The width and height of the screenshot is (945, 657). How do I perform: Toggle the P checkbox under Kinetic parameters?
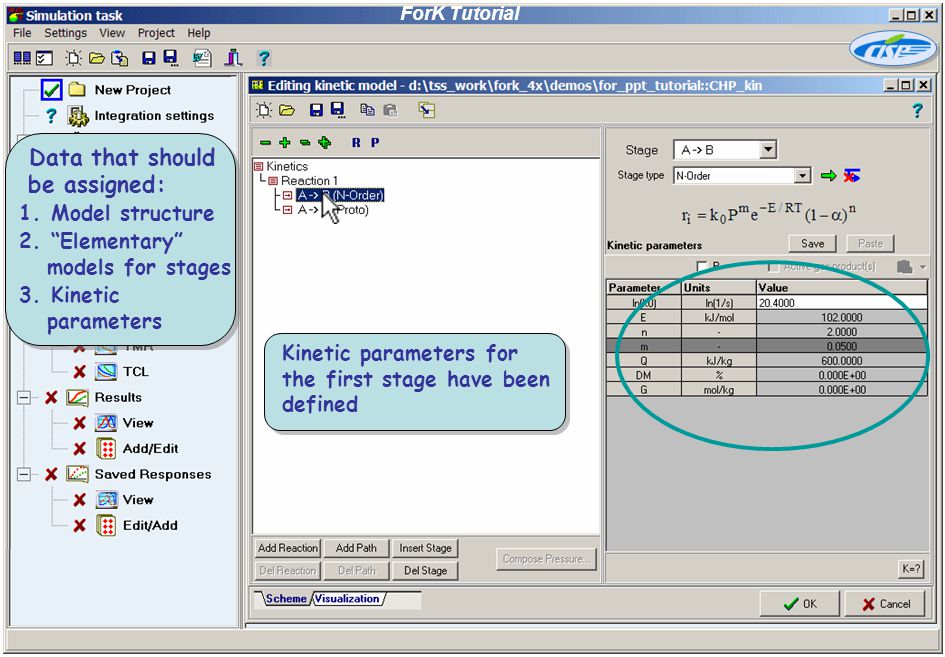702,266
